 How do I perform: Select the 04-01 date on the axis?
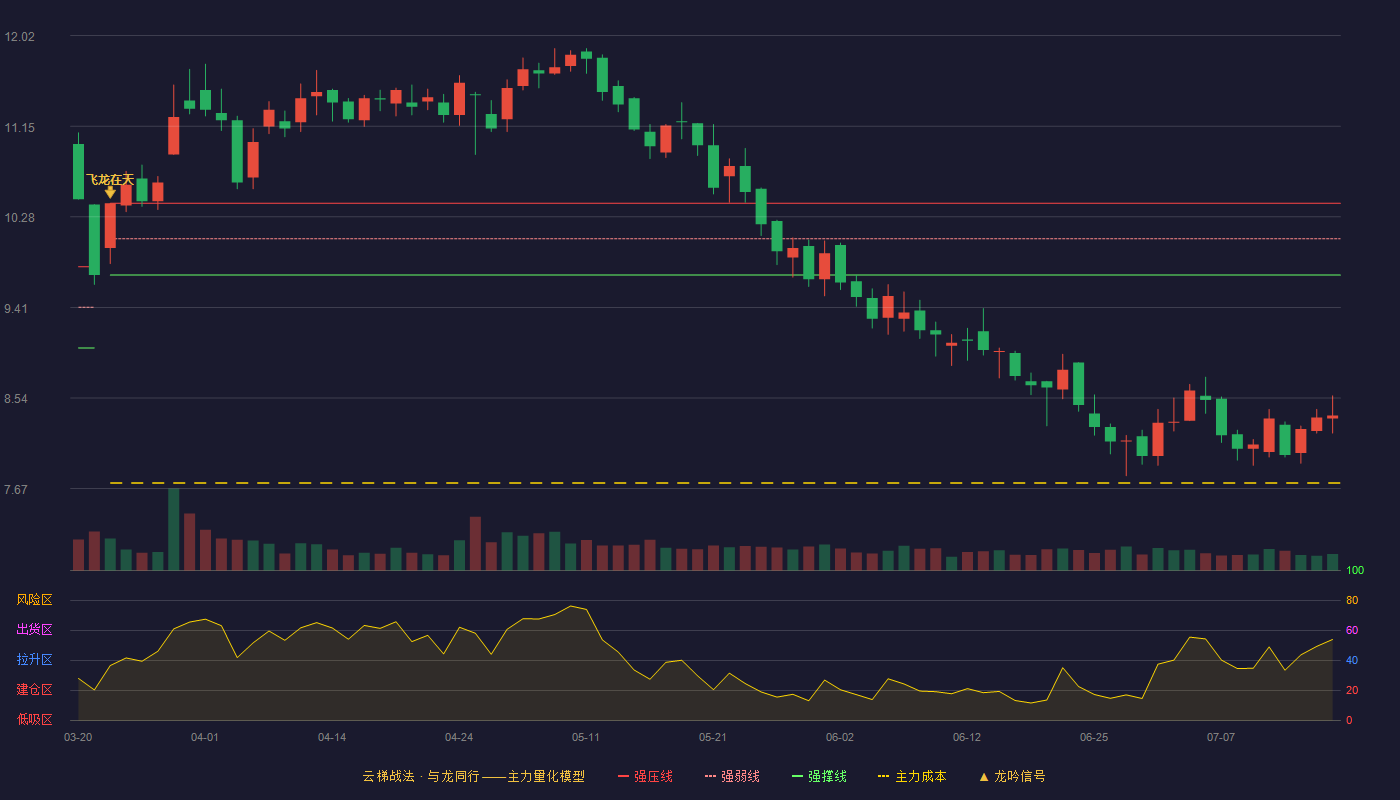tap(205, 737)
